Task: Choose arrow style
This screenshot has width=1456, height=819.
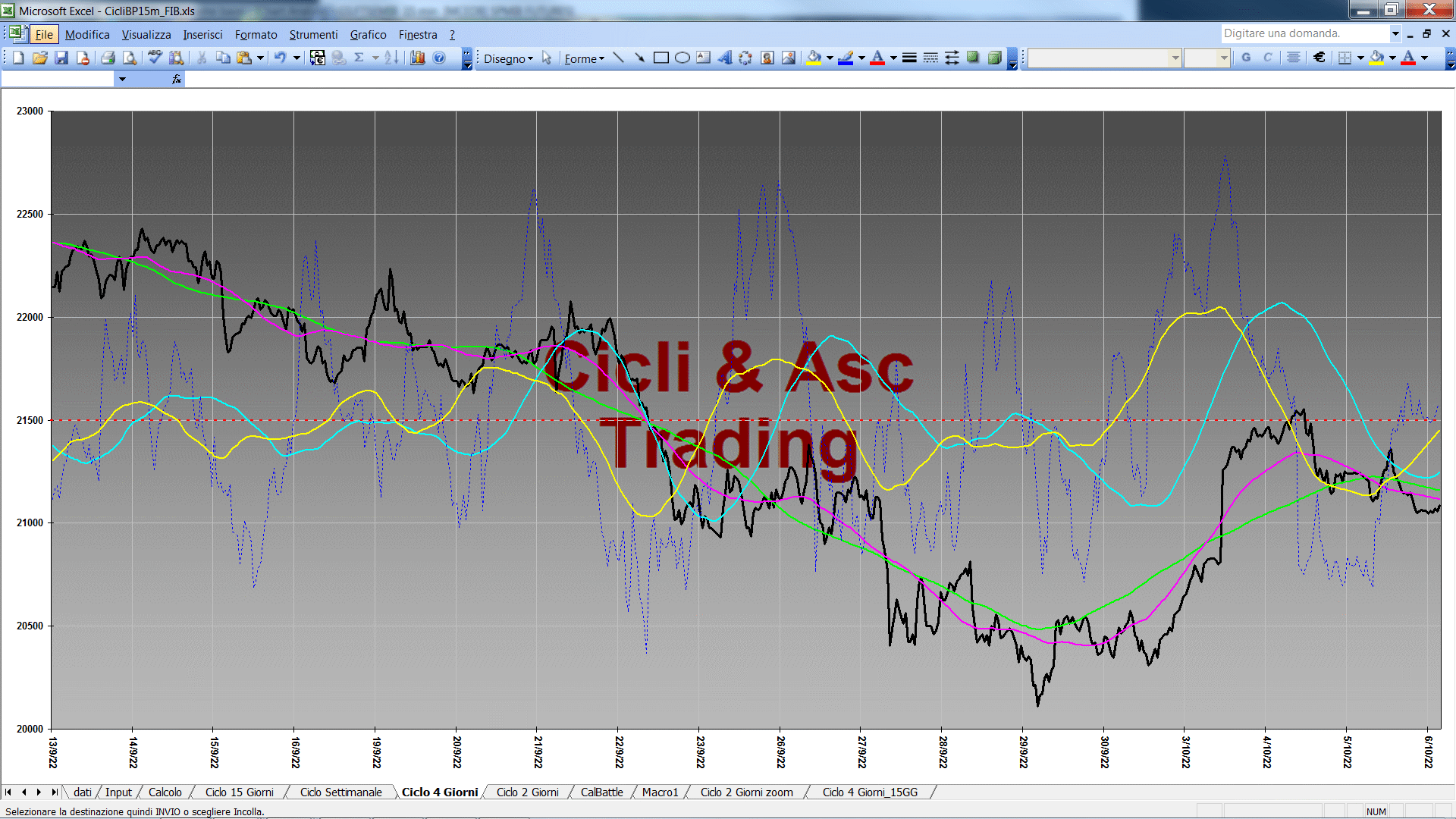Action: [952, 58]
